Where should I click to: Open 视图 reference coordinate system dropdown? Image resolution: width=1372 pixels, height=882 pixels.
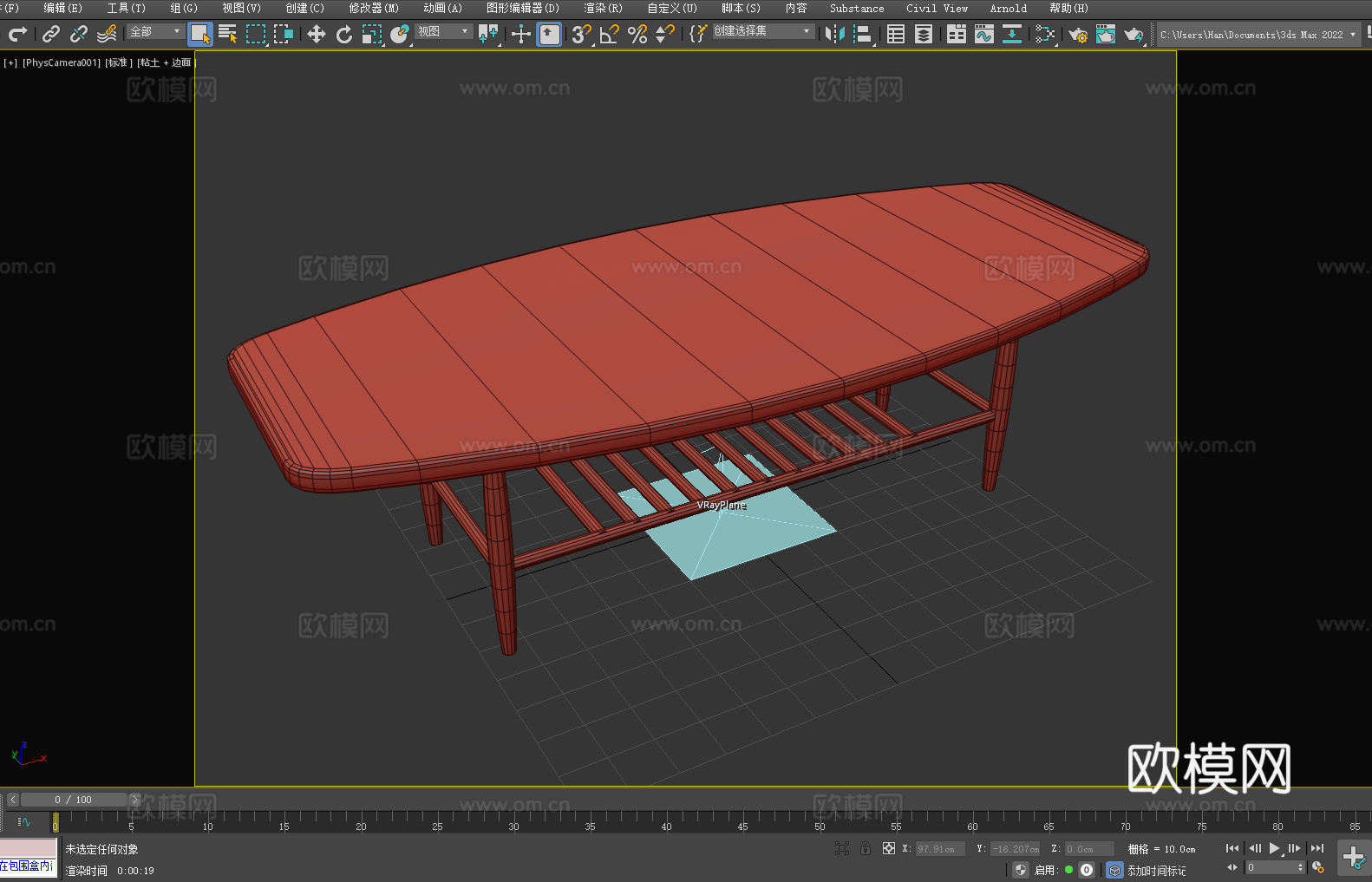(x=443, y=31)
